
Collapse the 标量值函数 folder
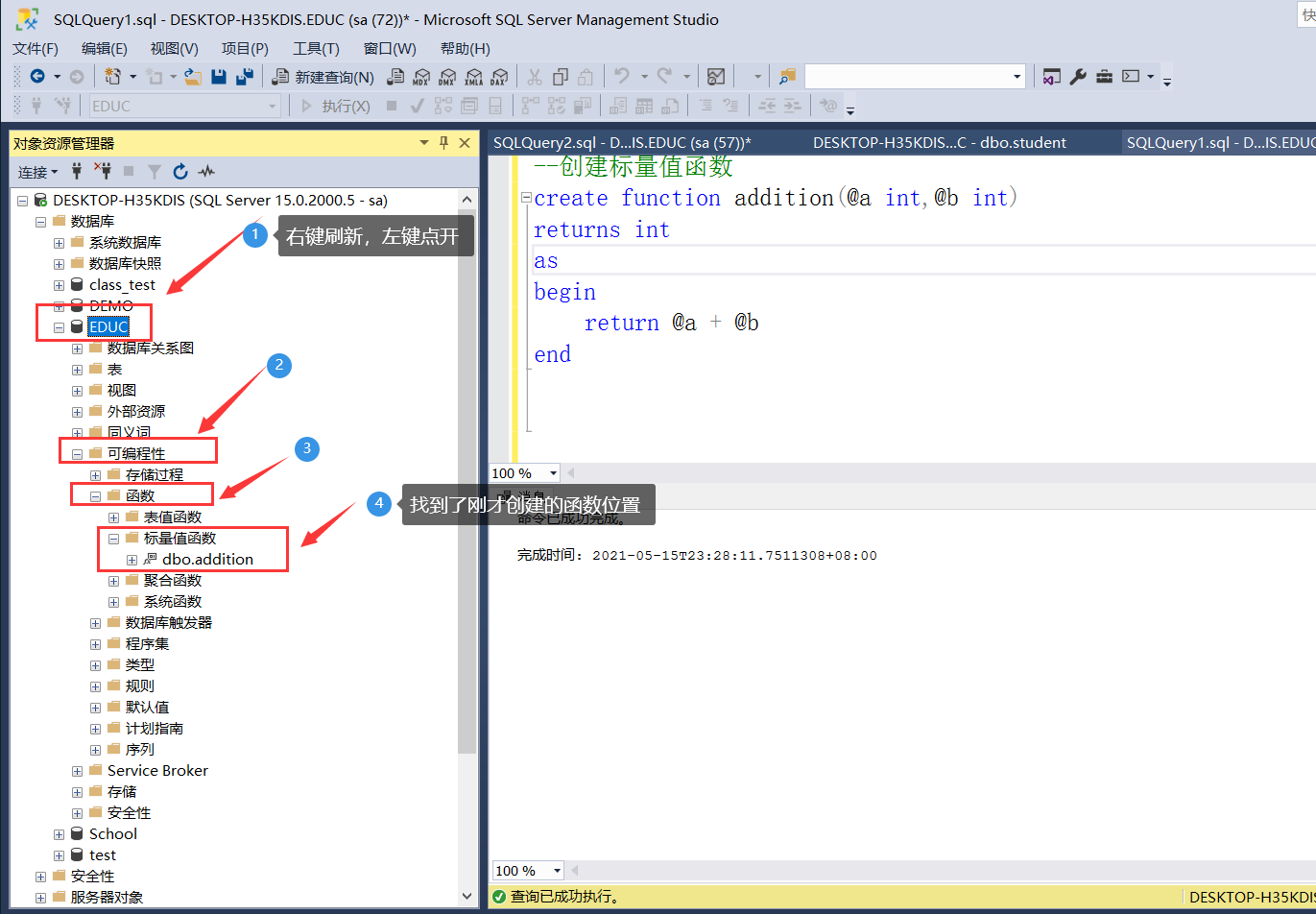pos(114,538)
